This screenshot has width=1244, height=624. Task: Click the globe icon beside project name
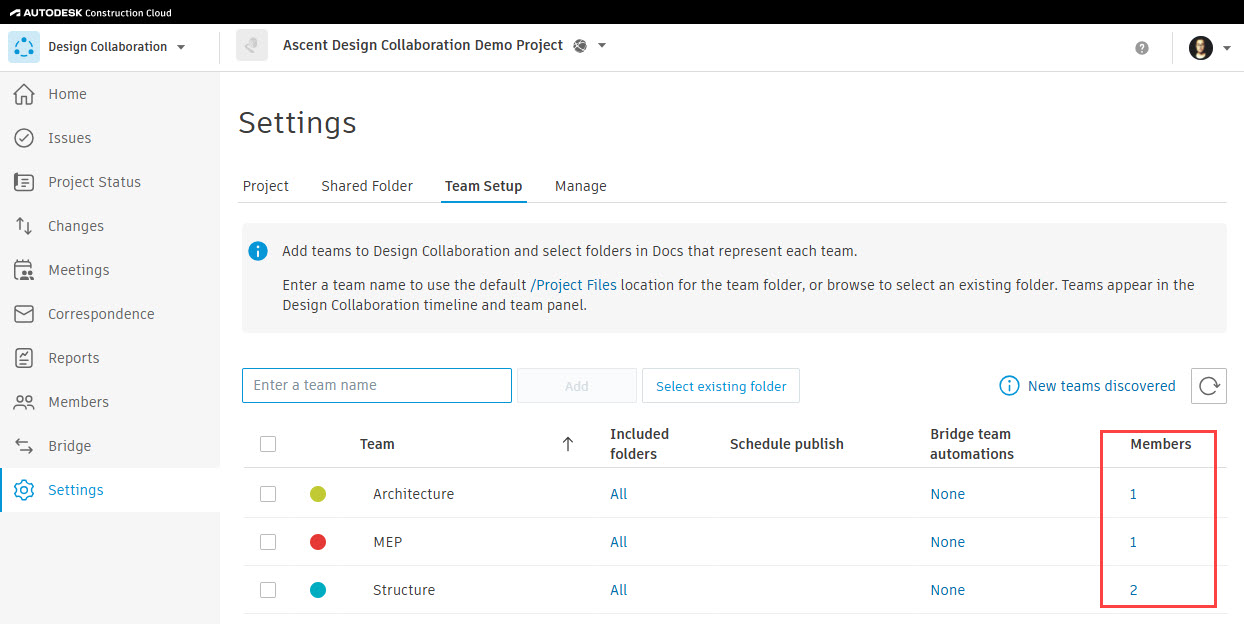[x=580, y=45]
